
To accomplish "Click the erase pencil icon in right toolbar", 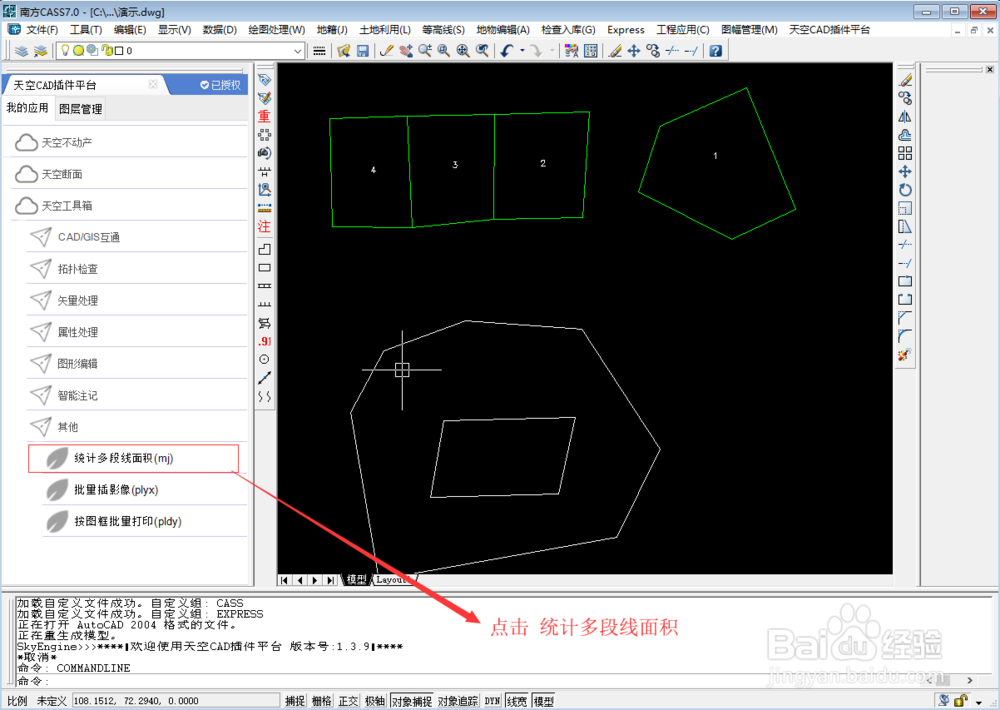I will 905,80.
